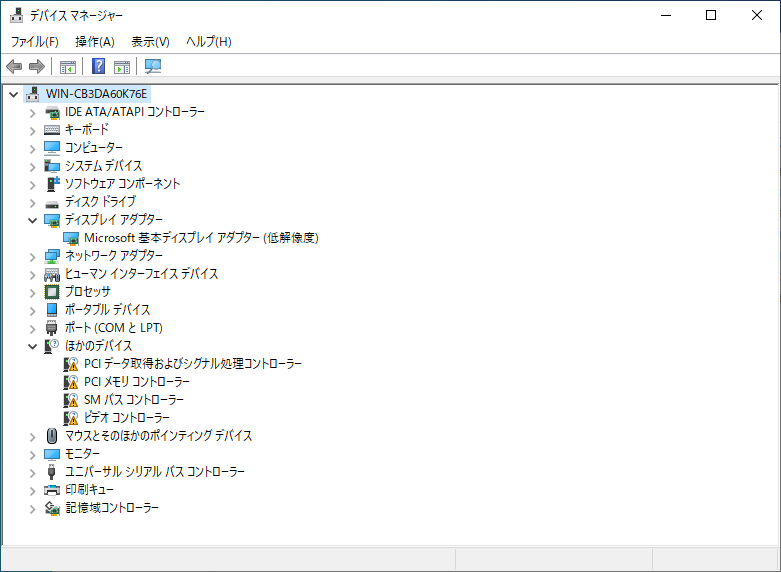
Task: Click warning icon beside SM バス コントローラー
Action: pos(71,400)
